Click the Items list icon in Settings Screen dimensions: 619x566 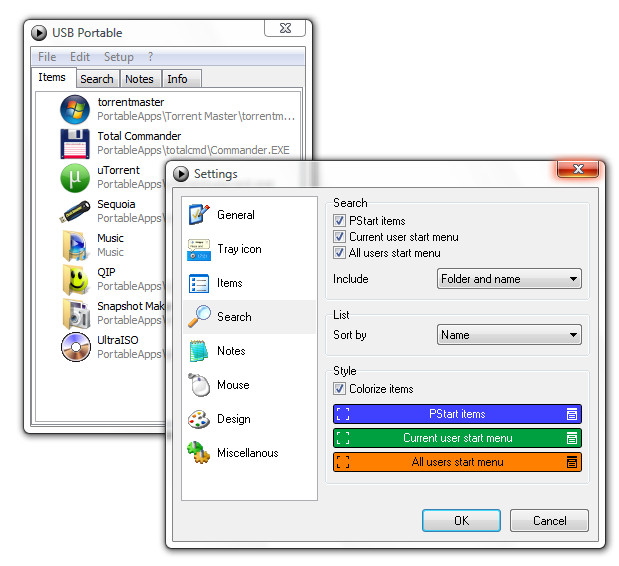click(199, 283)
